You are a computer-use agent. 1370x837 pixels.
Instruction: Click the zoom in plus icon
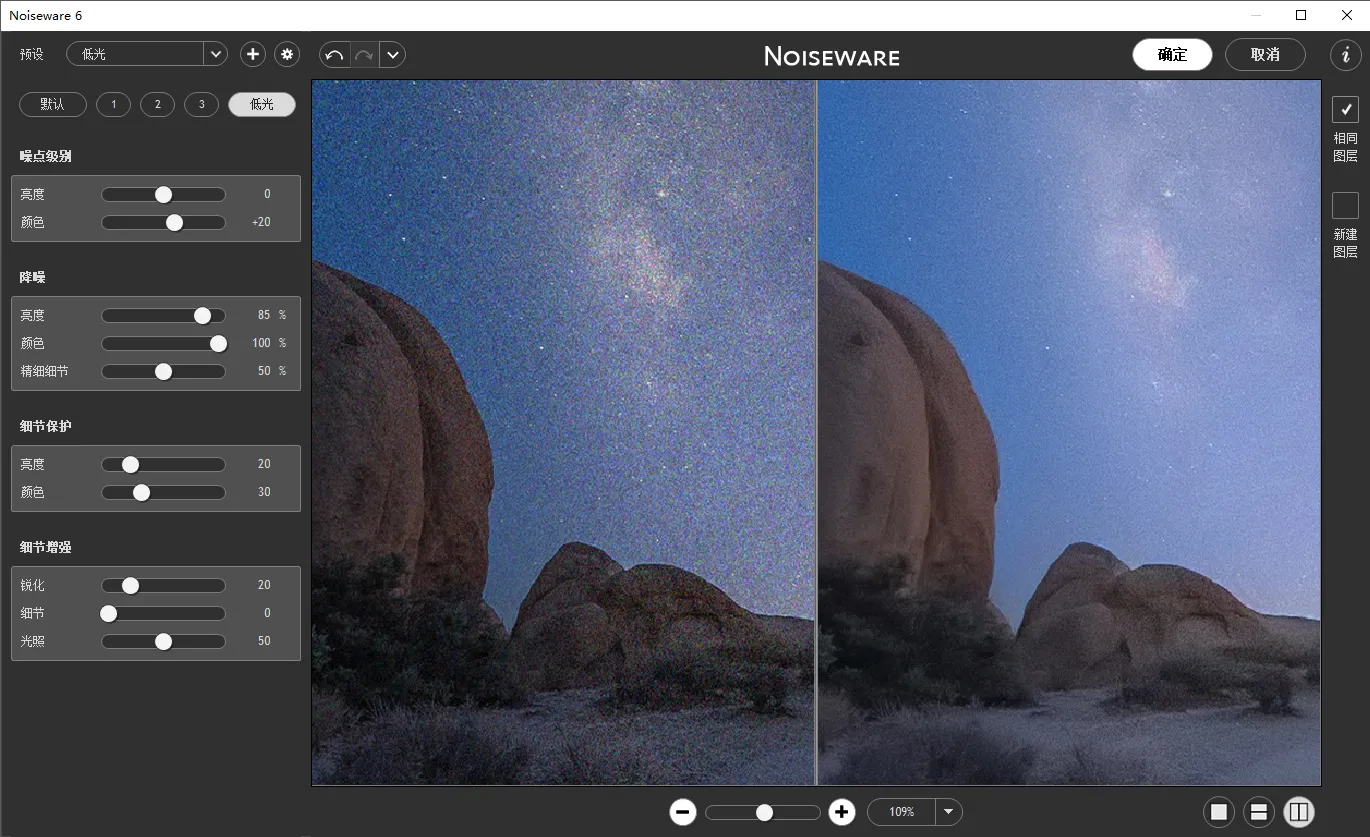click(842, 812)
